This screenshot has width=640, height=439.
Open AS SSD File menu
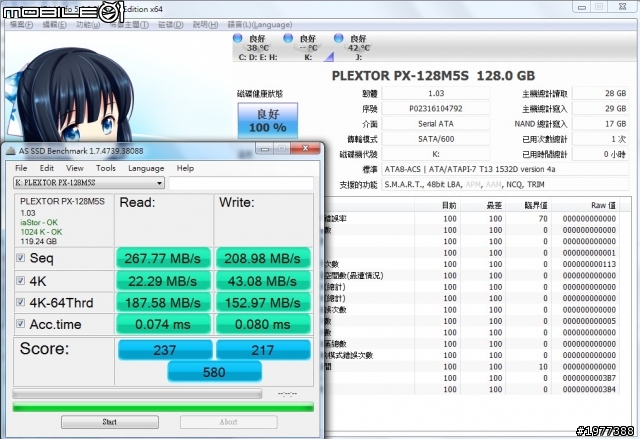[21, 168]
